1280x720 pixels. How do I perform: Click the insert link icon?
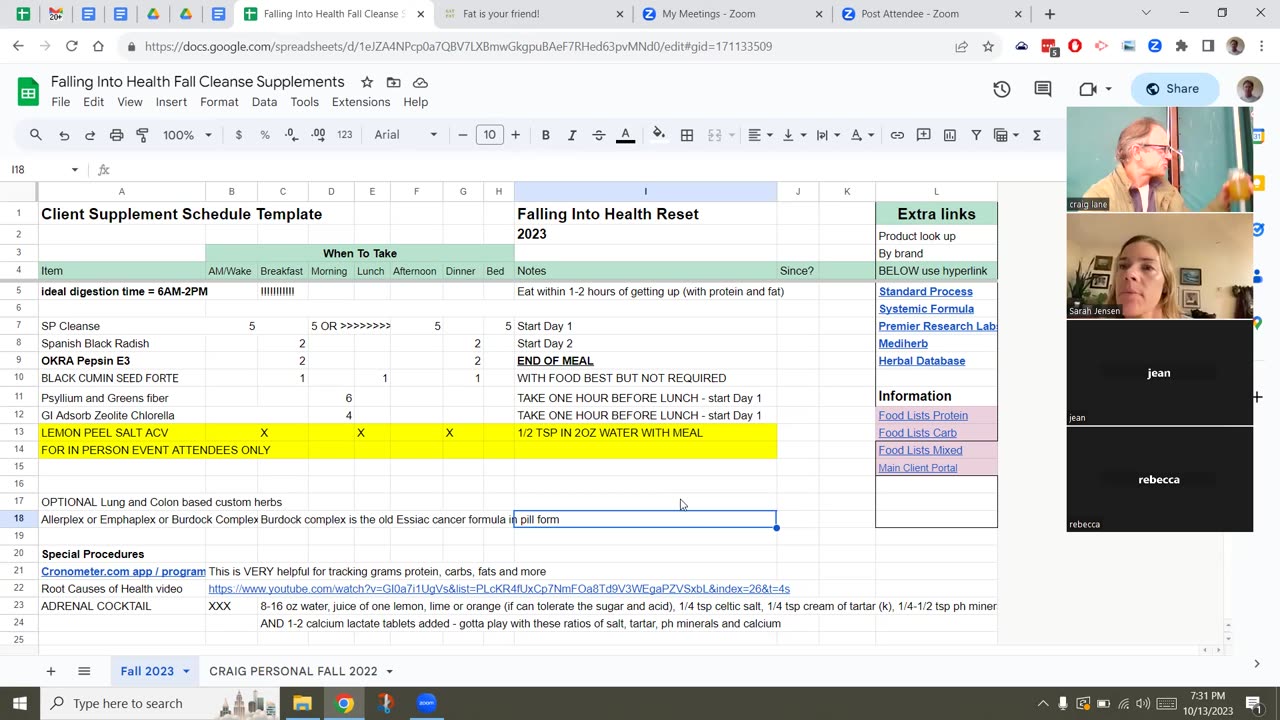(897, 135)
